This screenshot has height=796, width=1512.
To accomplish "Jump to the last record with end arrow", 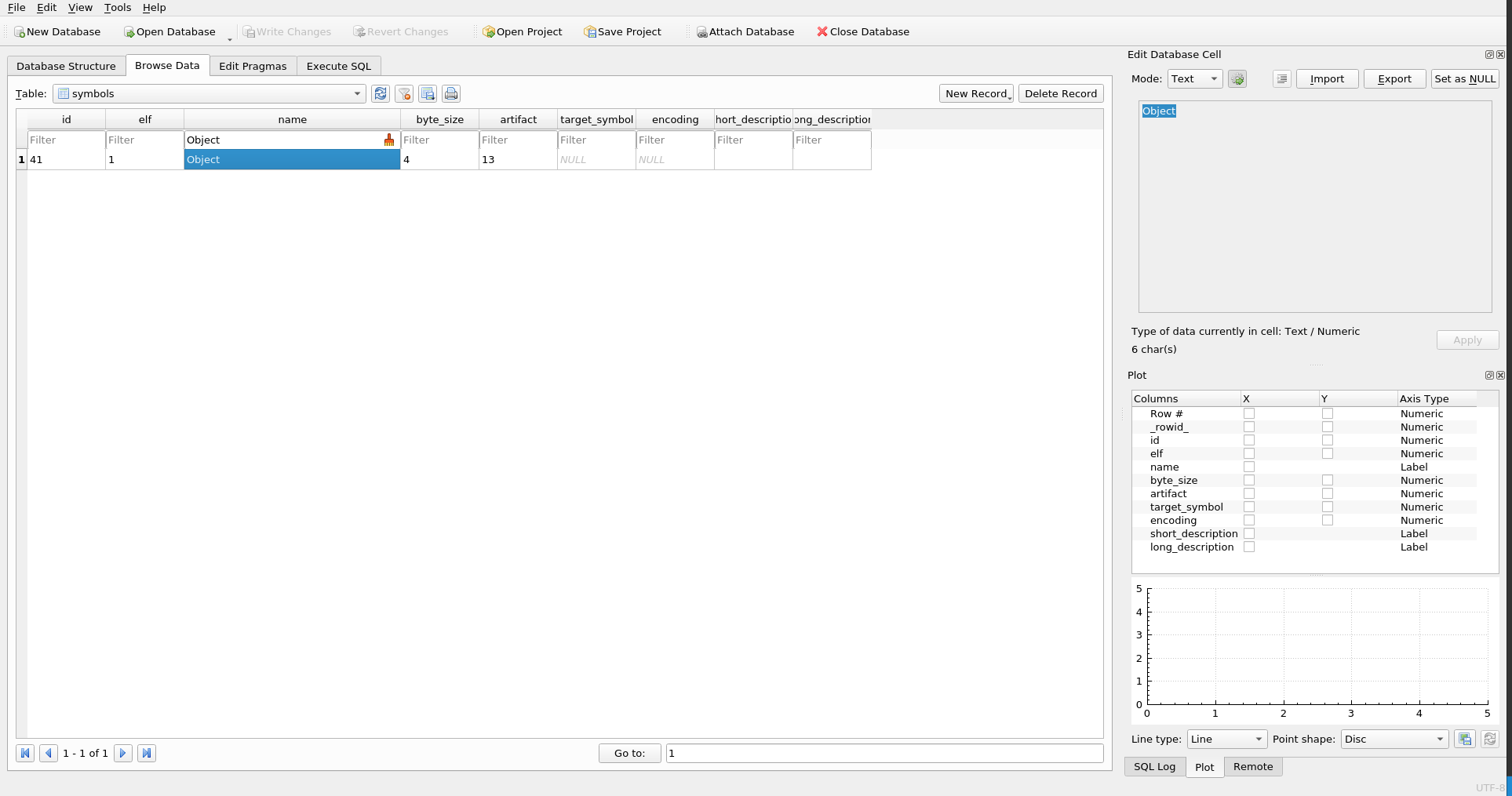I will coord(147,754).
